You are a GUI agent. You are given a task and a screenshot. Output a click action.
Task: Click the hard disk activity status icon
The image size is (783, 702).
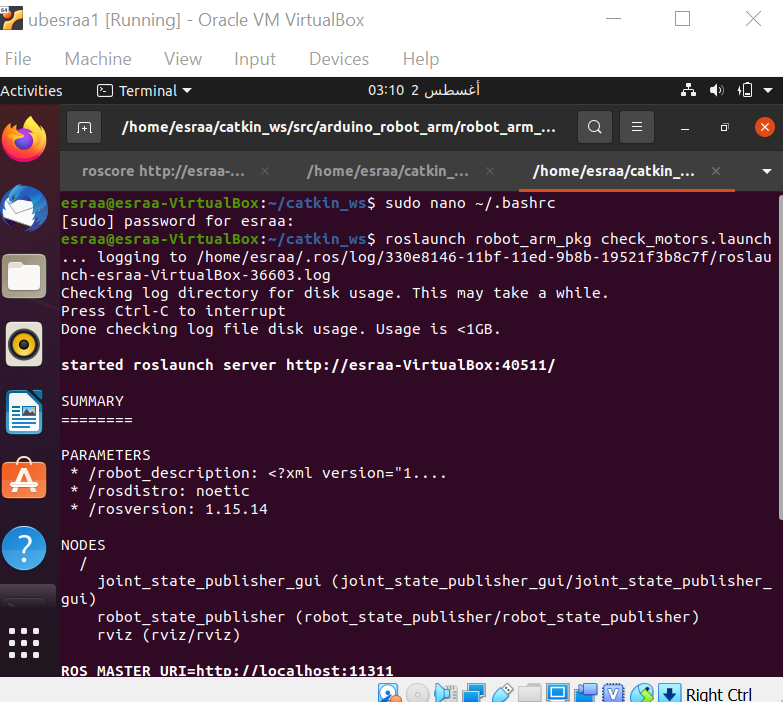(389, 694)
